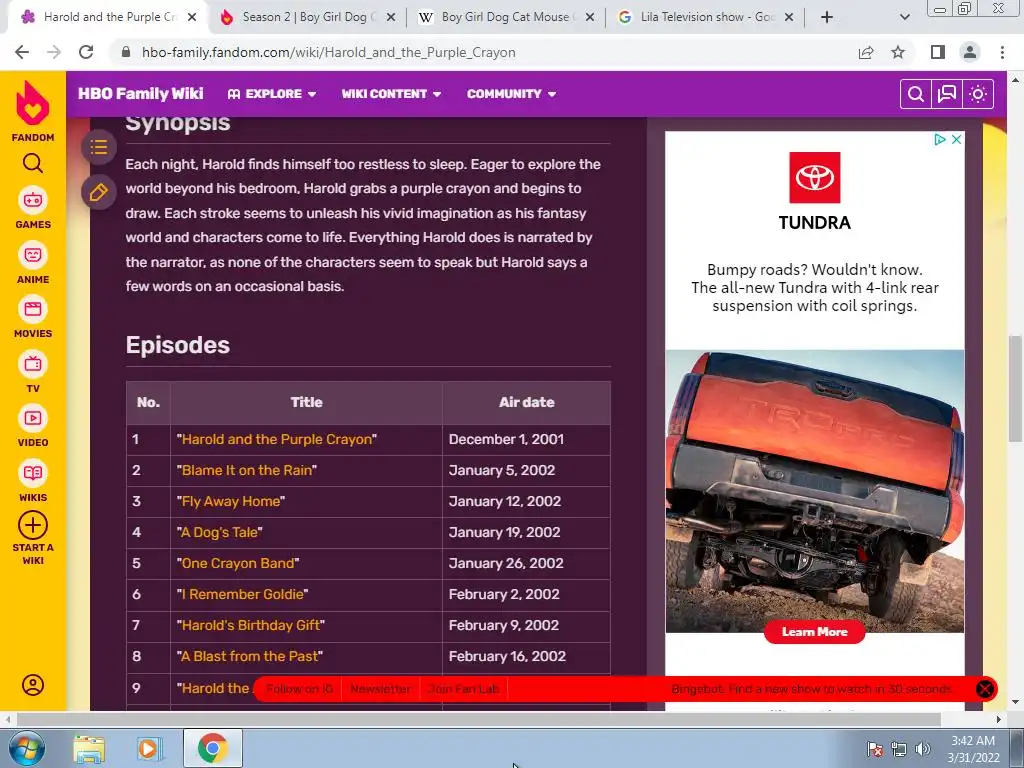
Task: Open the table of contents list icon
Action: coord(99,147)
